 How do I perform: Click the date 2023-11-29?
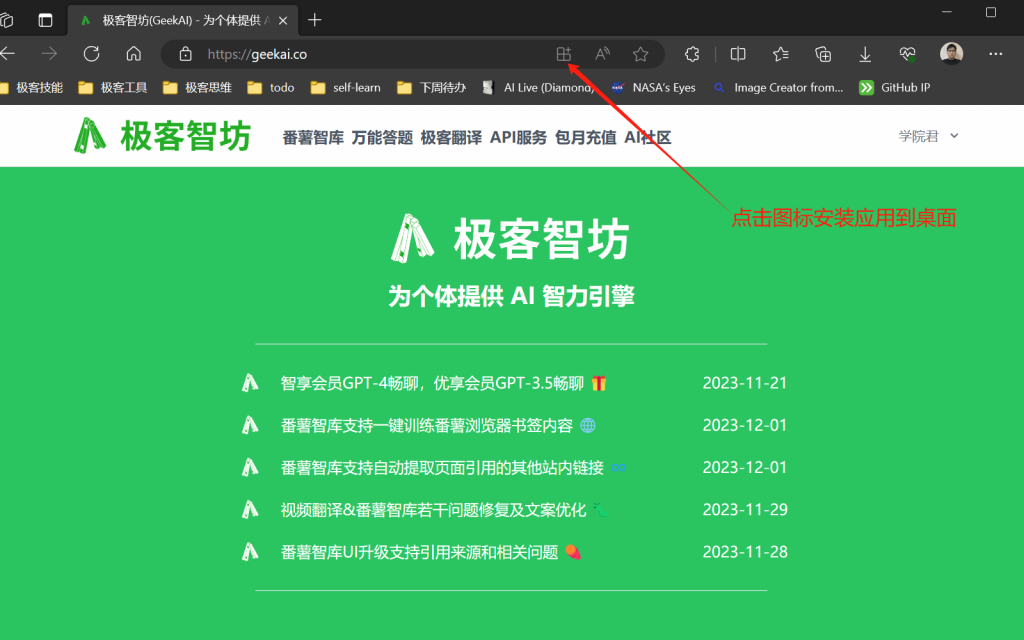click(745, 509)
